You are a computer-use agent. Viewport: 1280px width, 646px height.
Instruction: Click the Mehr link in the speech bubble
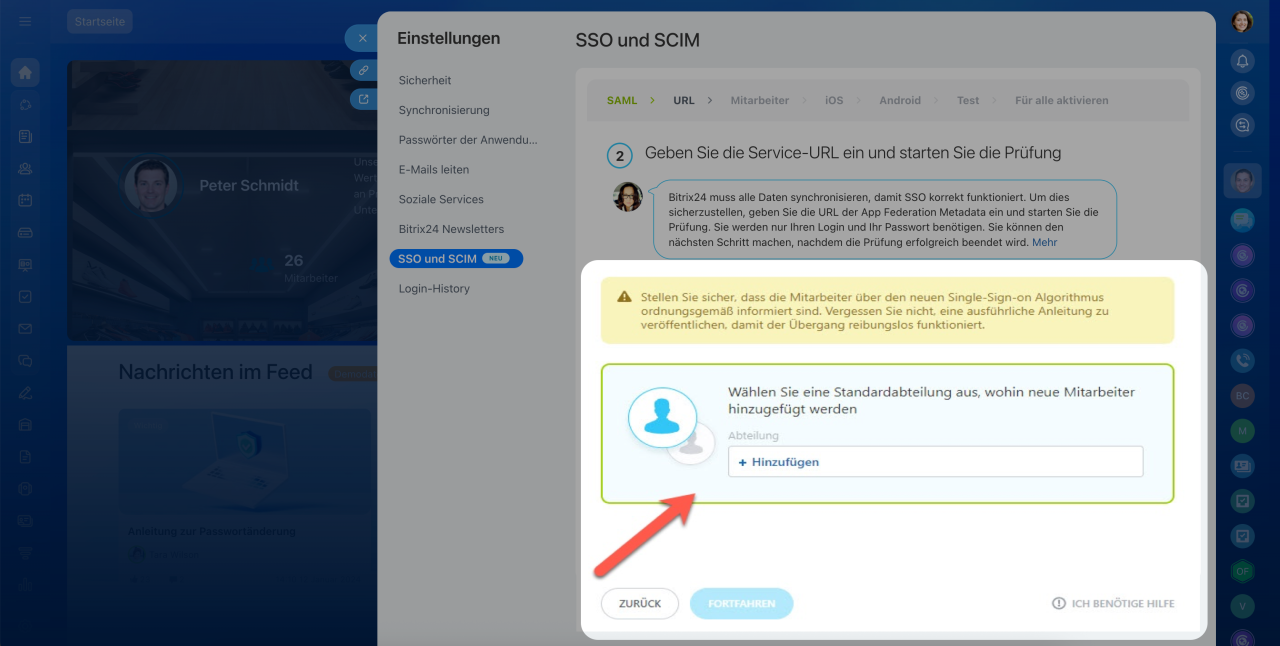(x=1044, y=242)
